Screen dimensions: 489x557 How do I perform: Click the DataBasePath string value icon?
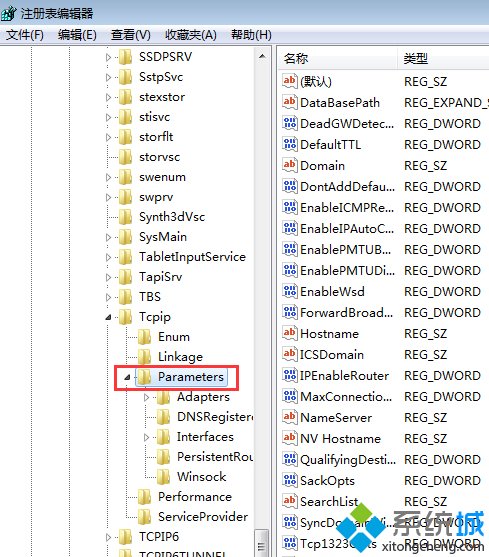[289, 102]
